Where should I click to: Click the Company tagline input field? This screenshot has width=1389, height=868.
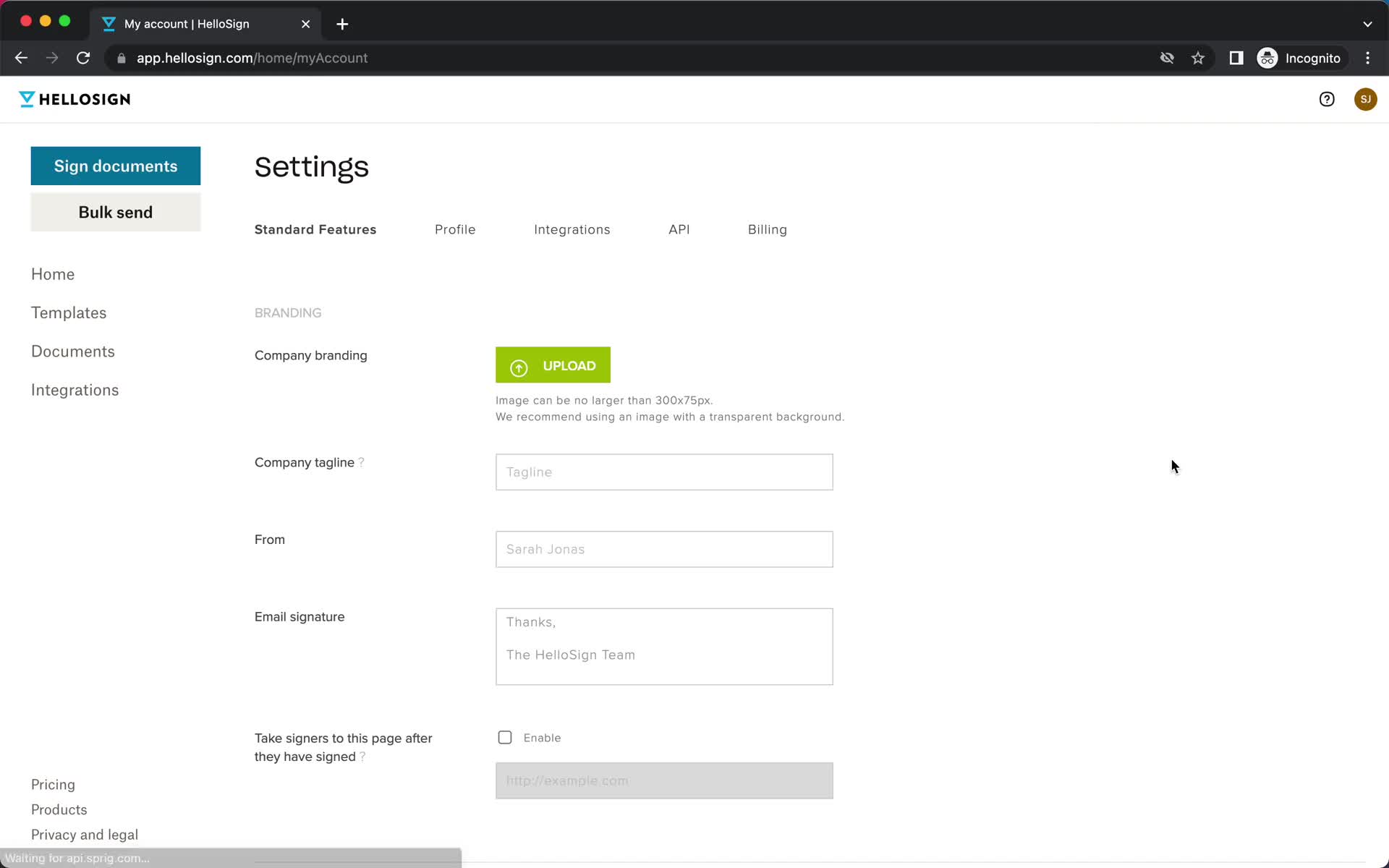pos(663,472)
